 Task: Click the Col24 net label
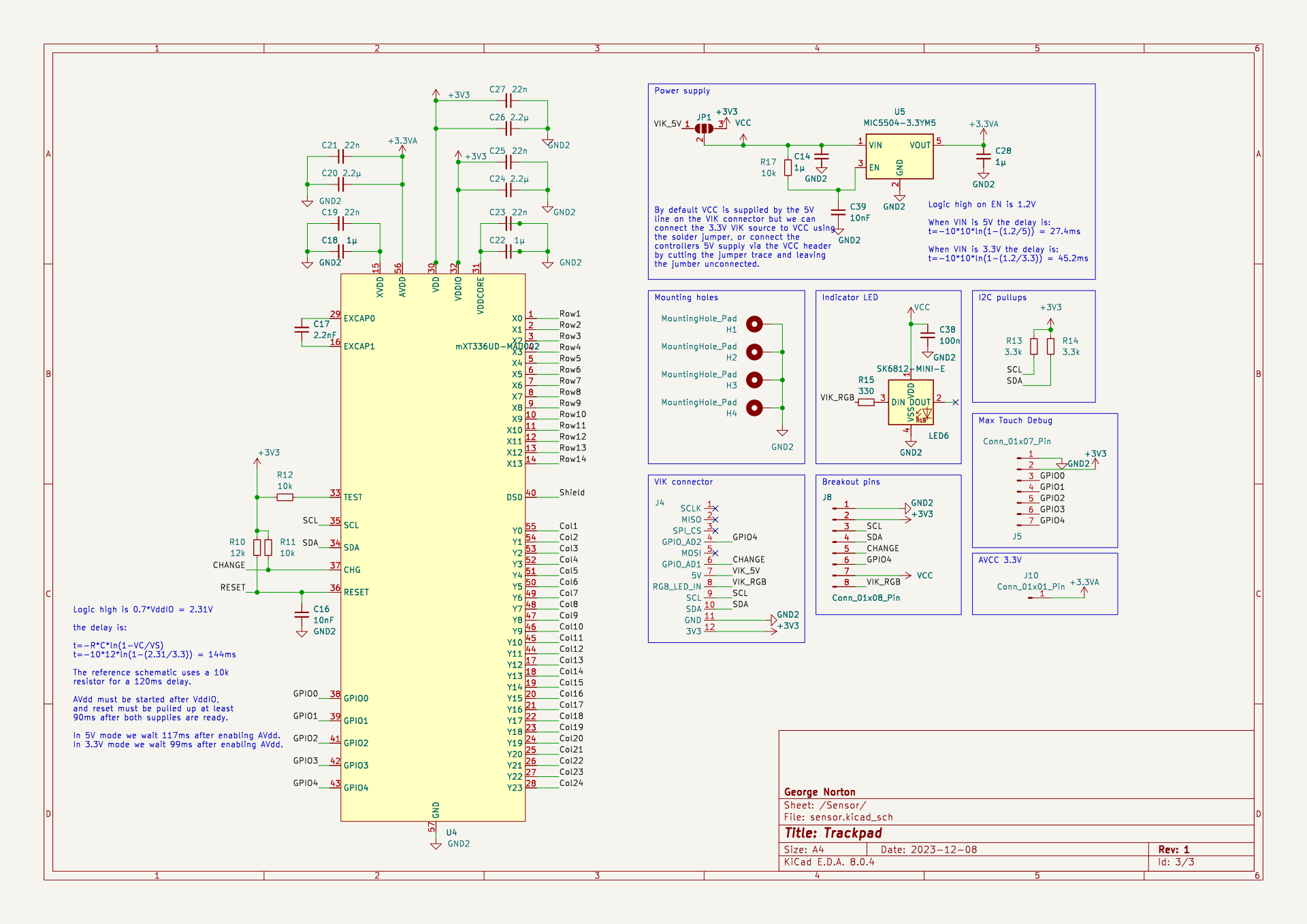571,783
